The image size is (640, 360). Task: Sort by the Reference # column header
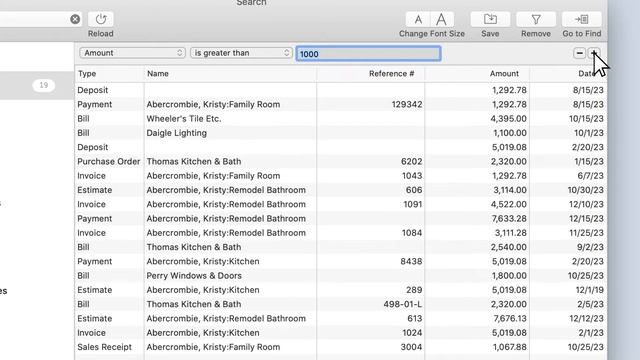point(371,73)
